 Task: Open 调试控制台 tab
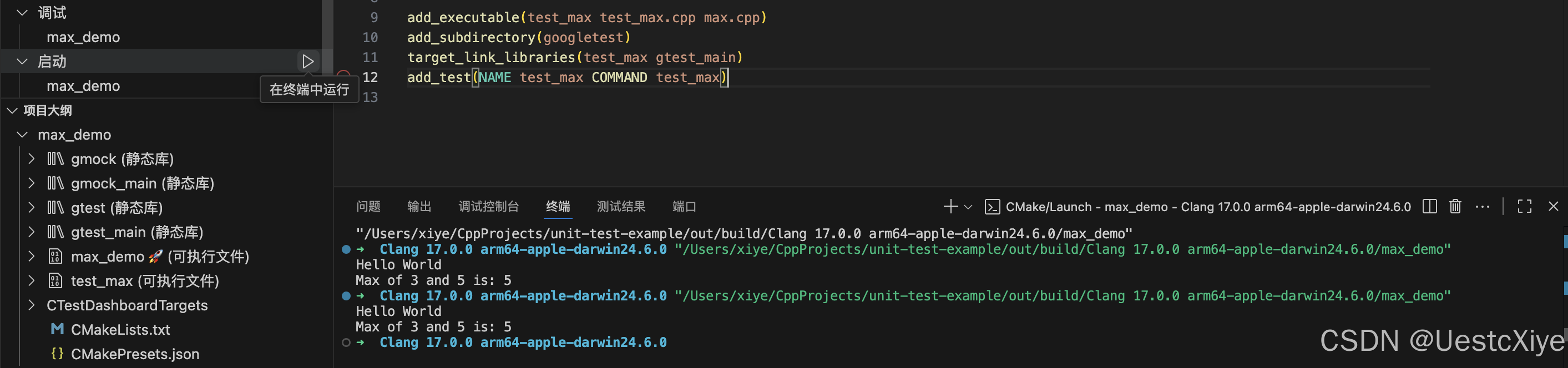489,207
